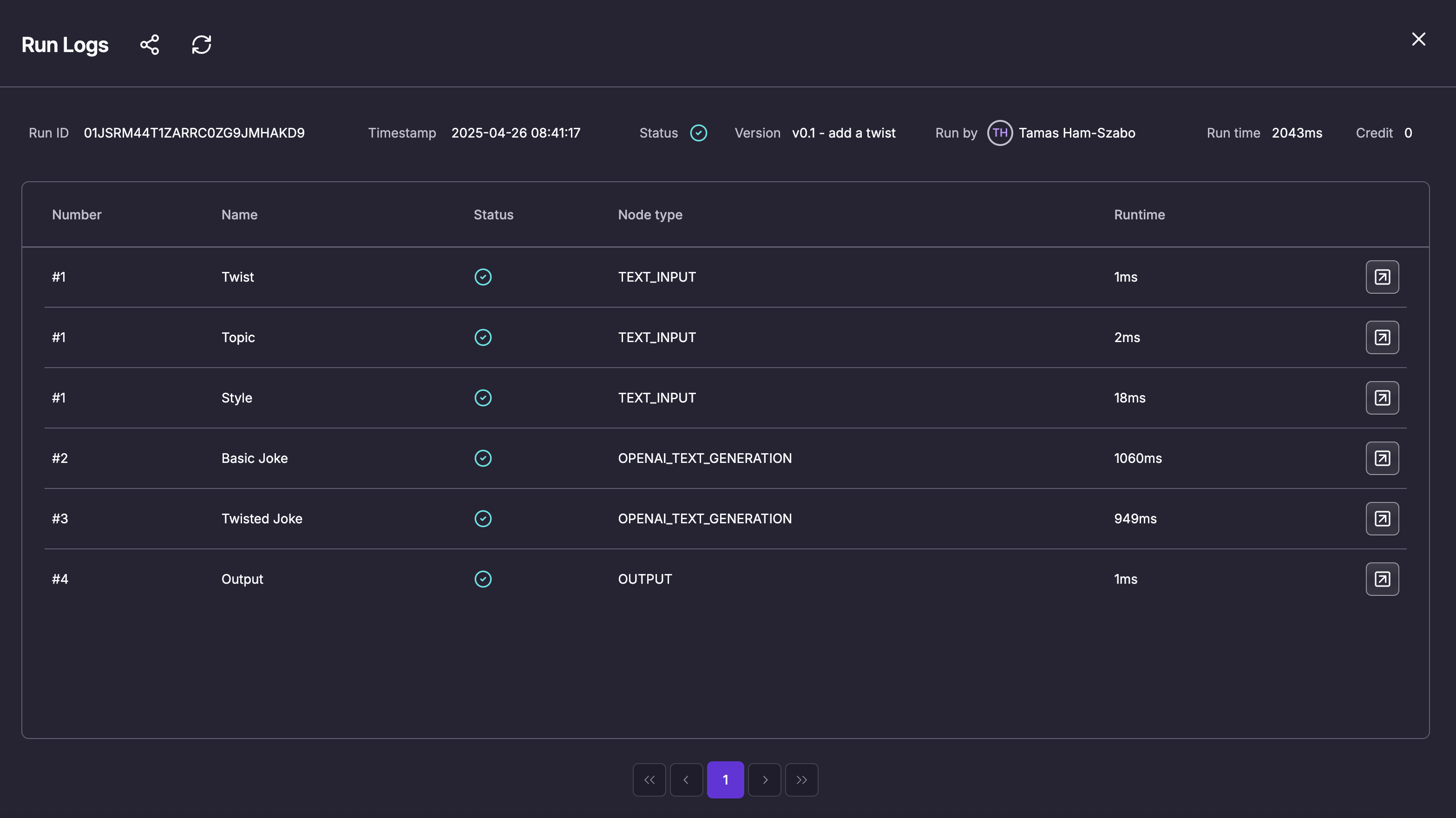Go to previous page of logs
1456x818 pixels.
(686, 780)
